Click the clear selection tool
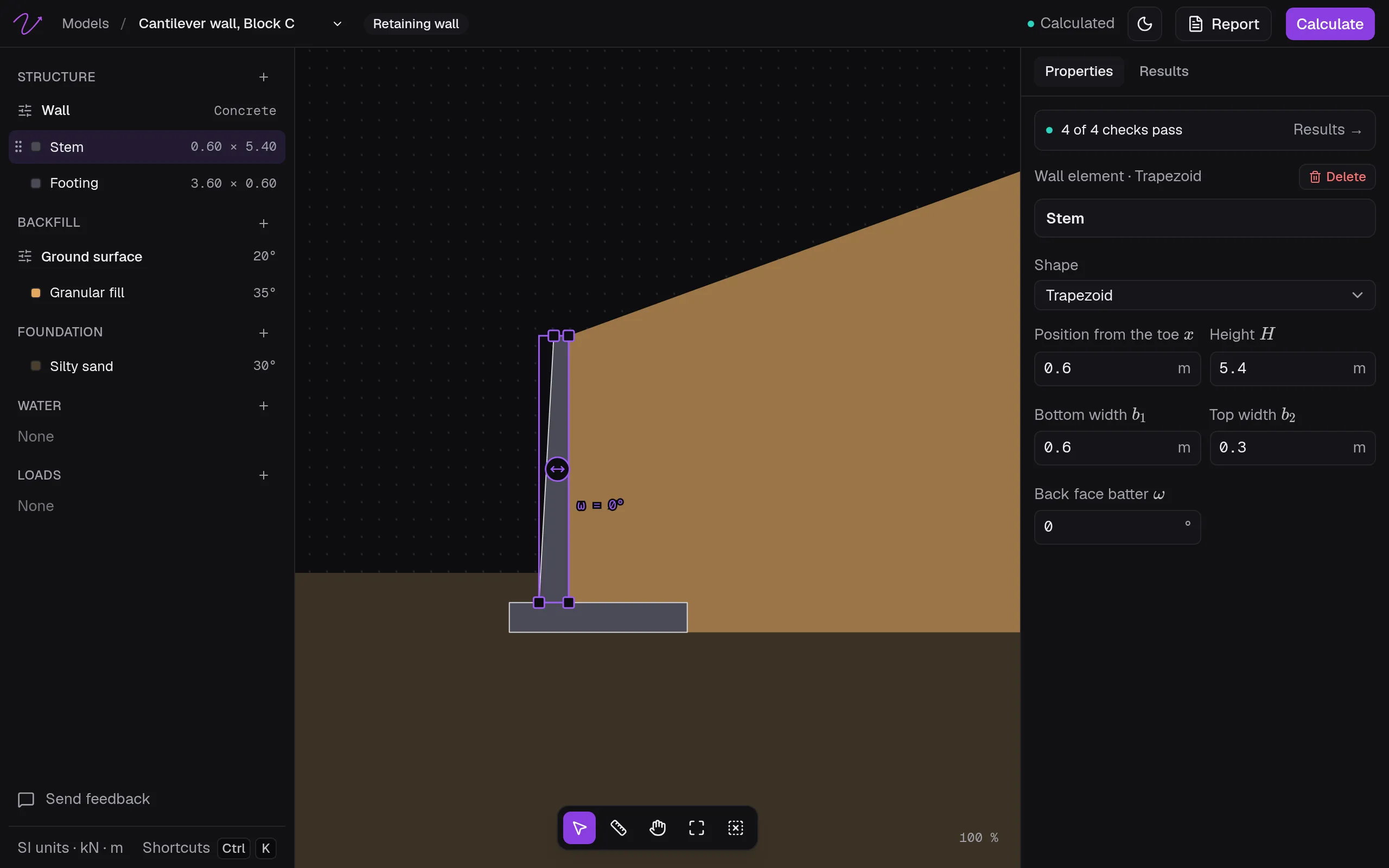1389x868 pixels. (735, 828)
